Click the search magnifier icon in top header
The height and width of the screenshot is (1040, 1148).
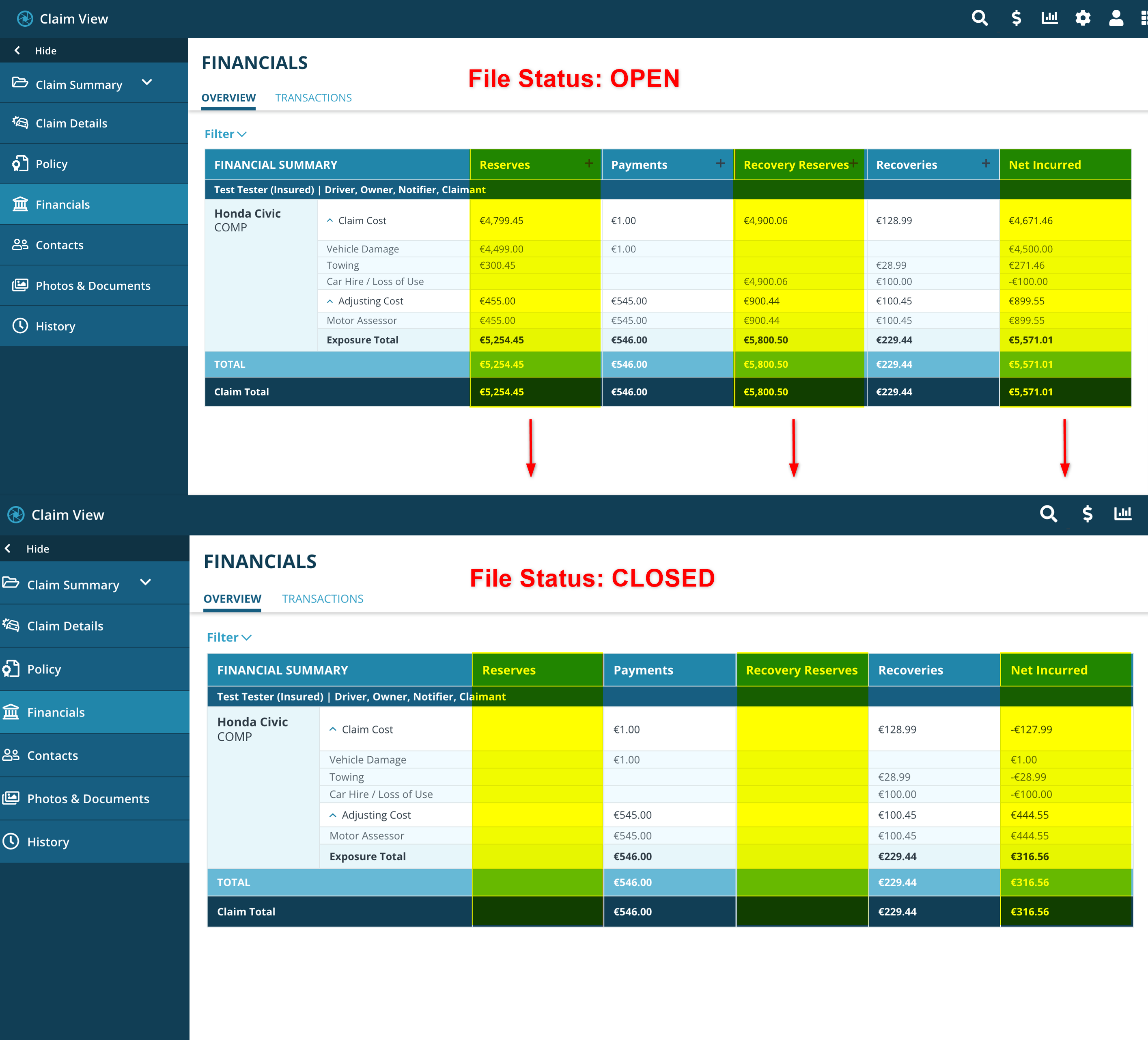pyautogui.click(x=979, y=18)
